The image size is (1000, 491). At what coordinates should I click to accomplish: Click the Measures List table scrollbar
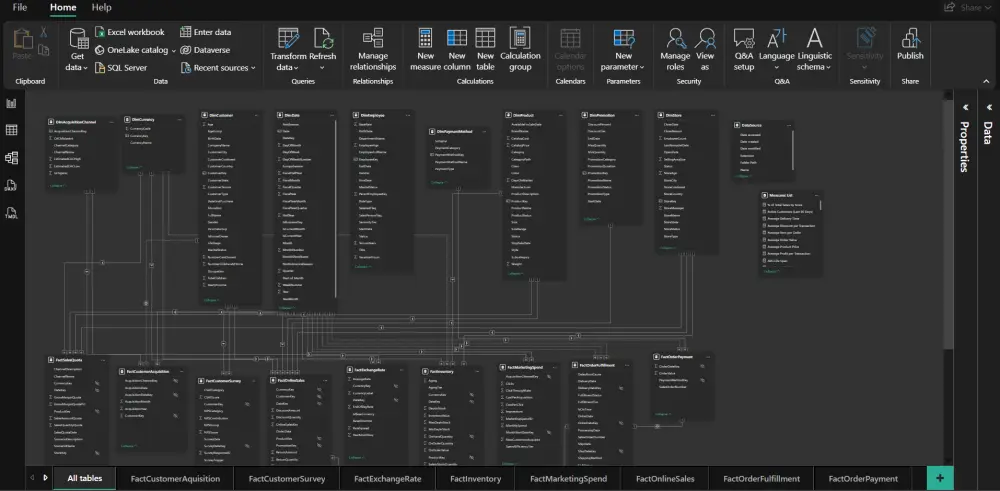pos(821,205)
